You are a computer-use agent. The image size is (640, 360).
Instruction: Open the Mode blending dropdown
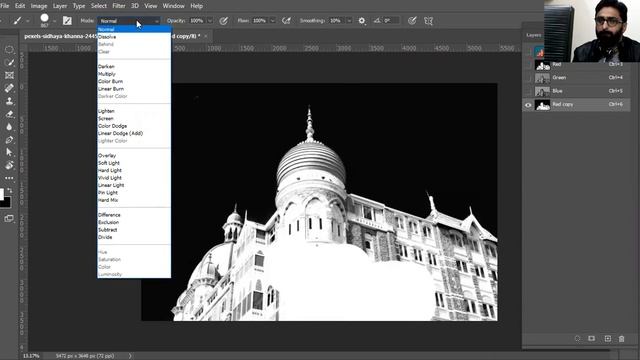(129, 21)
